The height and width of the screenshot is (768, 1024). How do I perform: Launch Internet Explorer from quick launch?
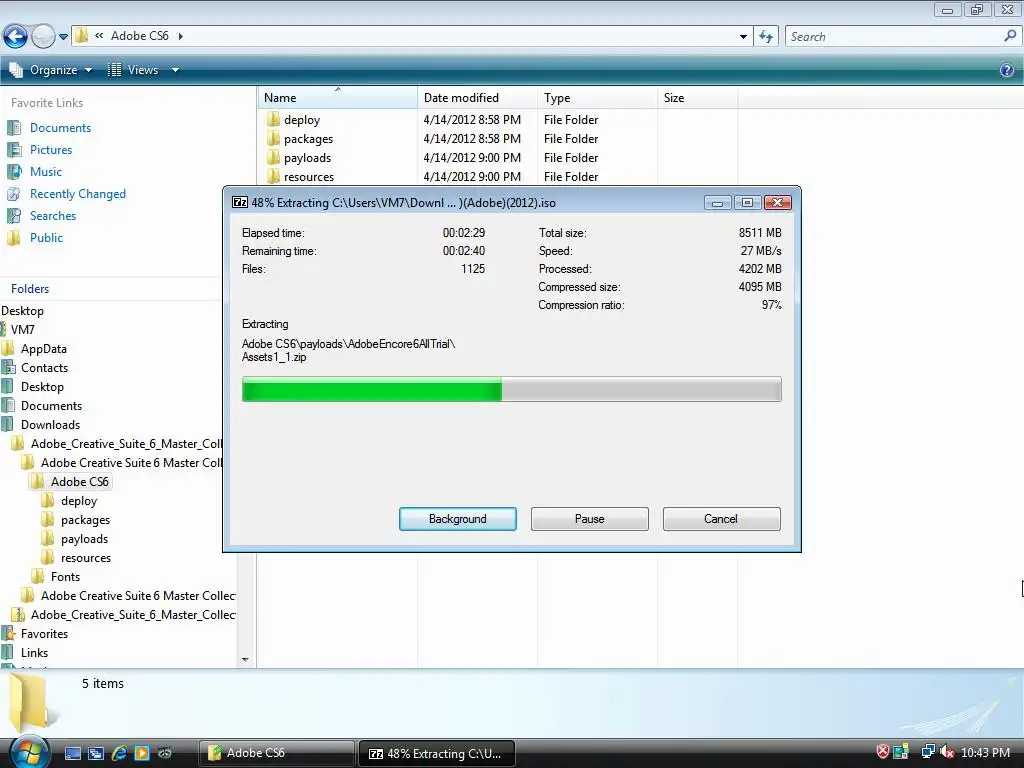(x=119, y=753)
